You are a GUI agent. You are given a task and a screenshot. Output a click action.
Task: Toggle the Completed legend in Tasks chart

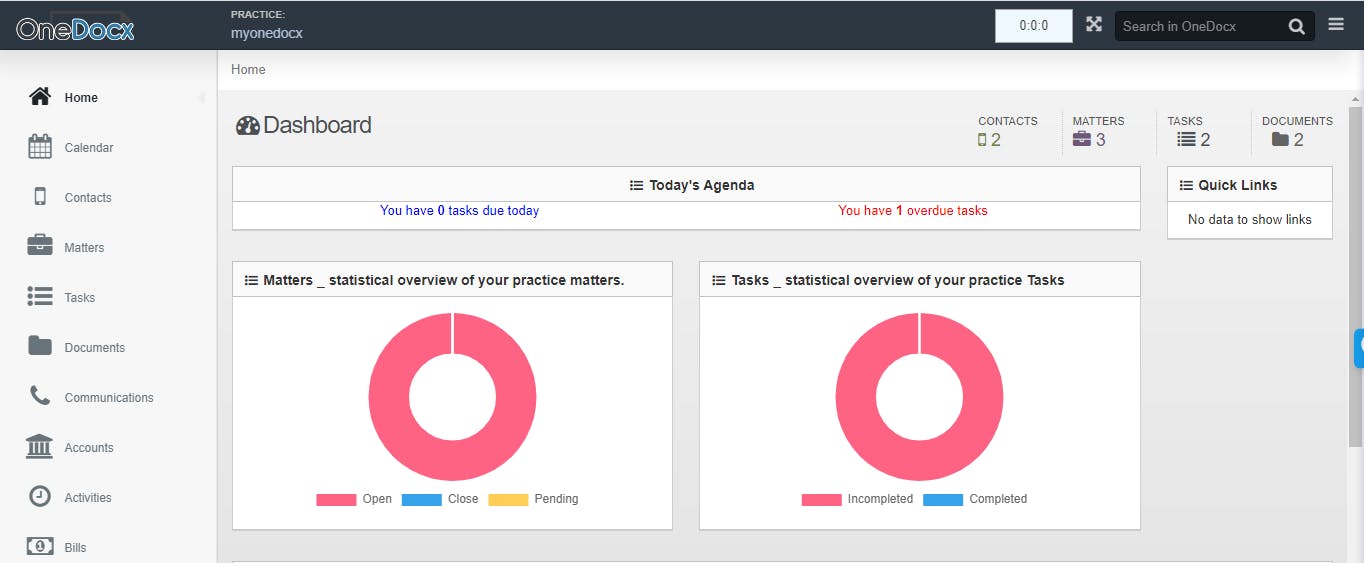(x=975, y=499)
